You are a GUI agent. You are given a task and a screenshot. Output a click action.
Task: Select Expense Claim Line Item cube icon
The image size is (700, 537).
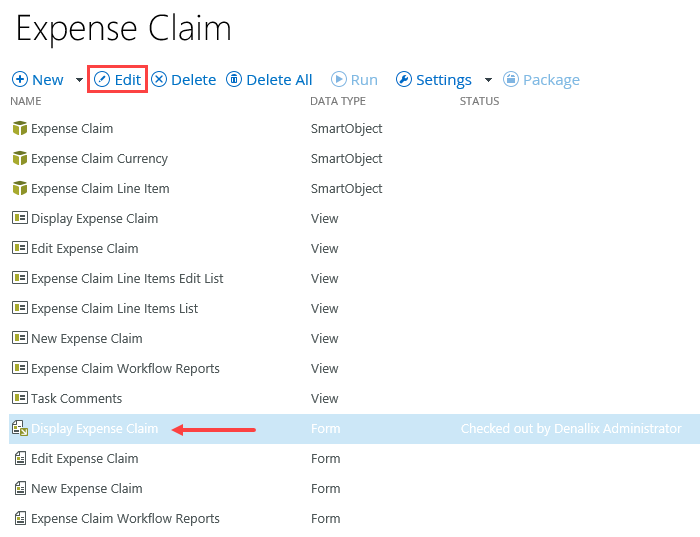click(x=19, y=188)
